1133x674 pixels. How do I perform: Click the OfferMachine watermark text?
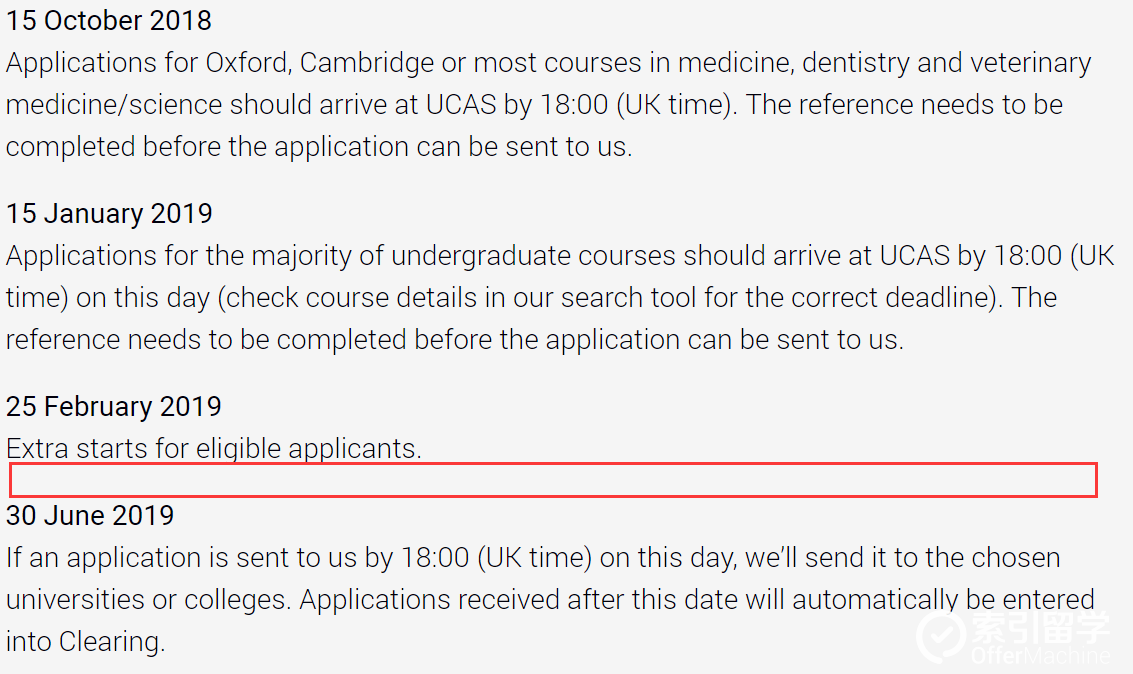click(x=1041, y=656)
